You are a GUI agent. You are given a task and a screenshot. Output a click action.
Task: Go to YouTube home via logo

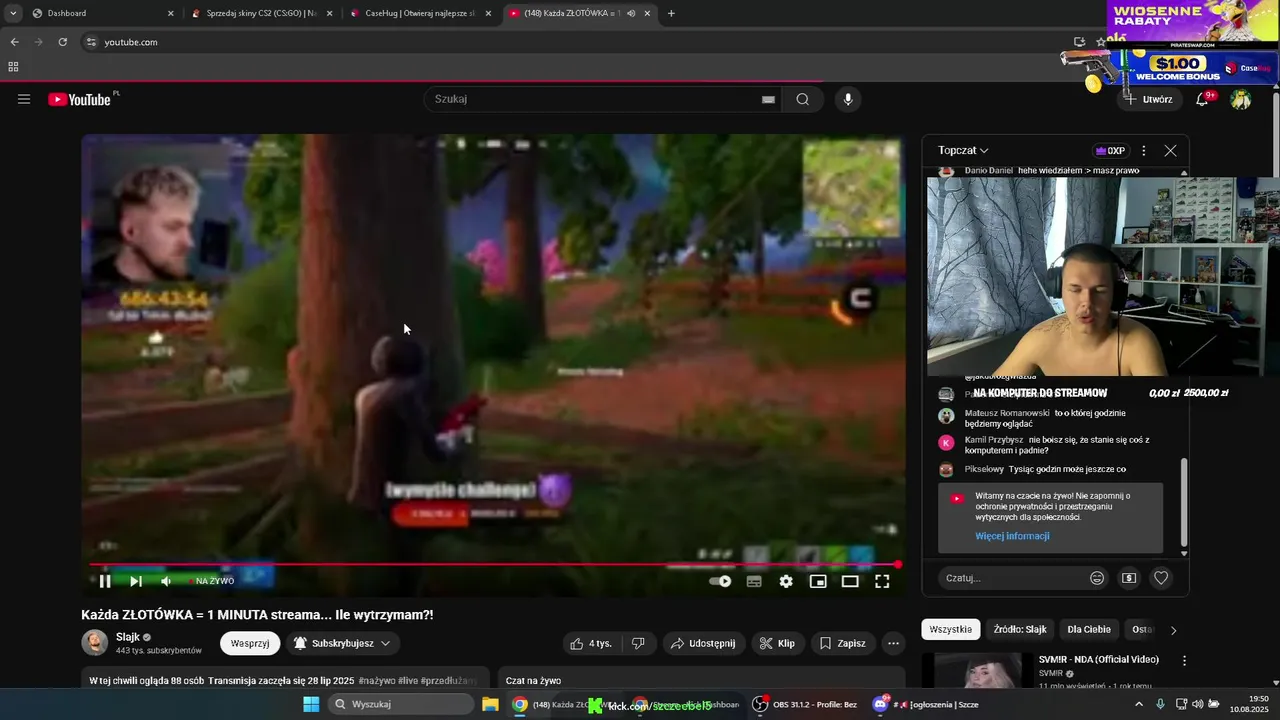click(x=80, y=99)
